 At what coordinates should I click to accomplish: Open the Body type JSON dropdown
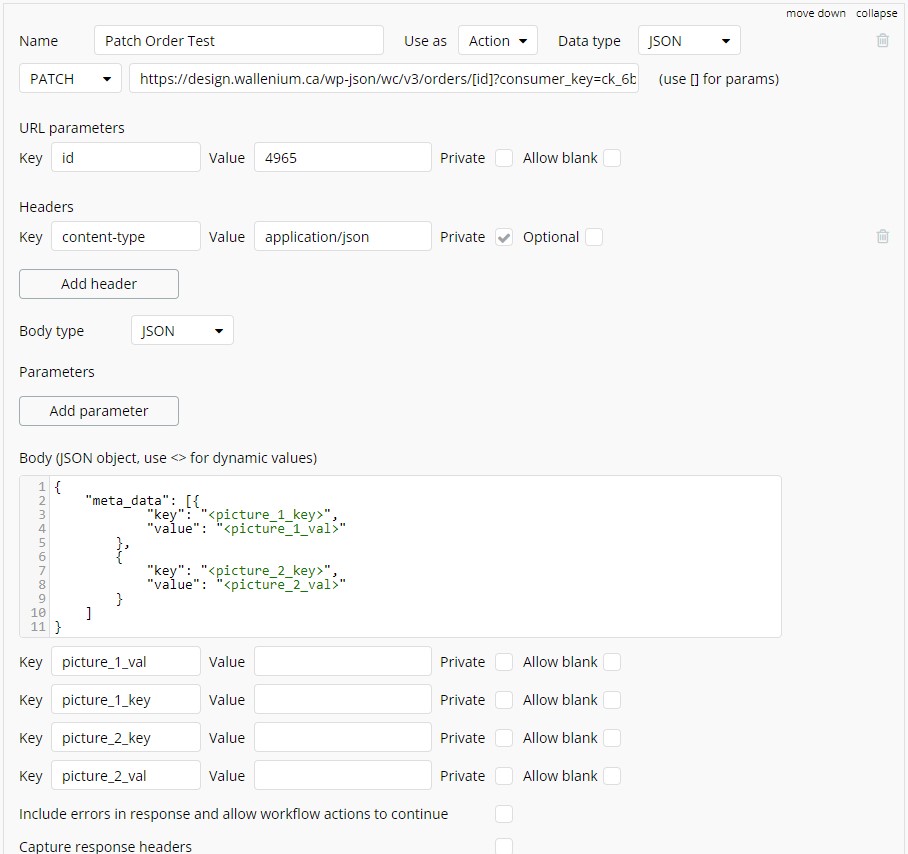coord(181,330)
